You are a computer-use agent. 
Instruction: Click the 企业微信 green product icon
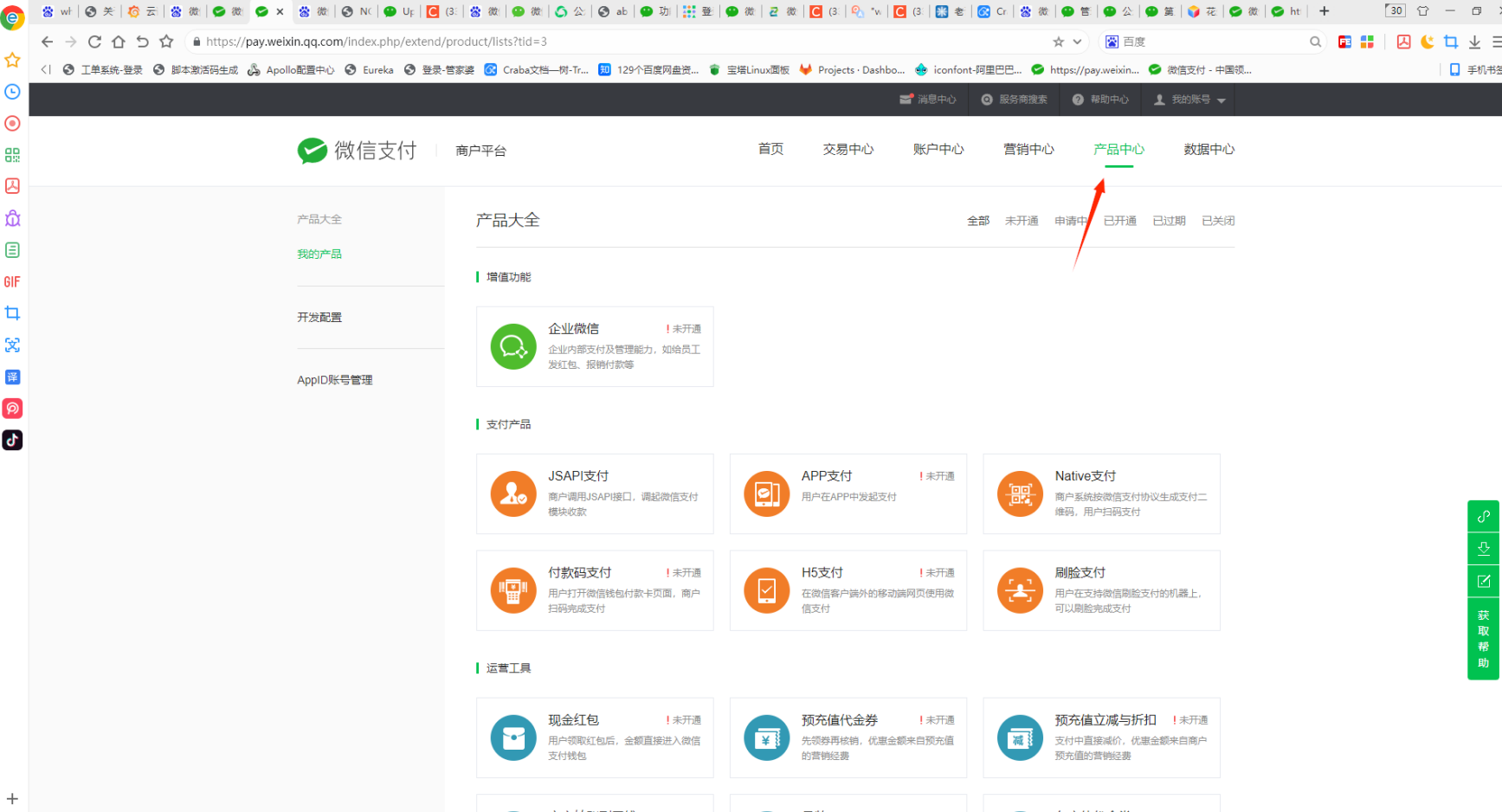click(513, 346)
